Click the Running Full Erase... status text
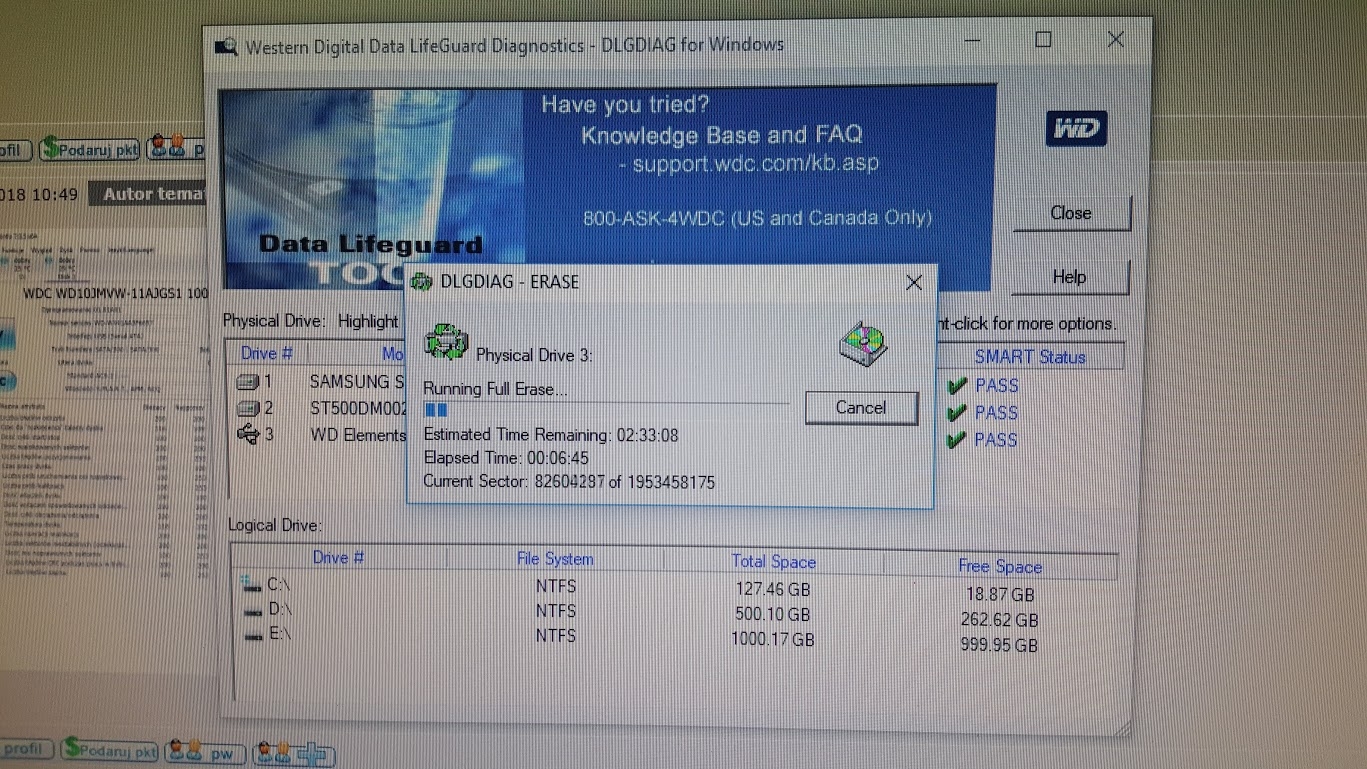 tap(495, 389)
